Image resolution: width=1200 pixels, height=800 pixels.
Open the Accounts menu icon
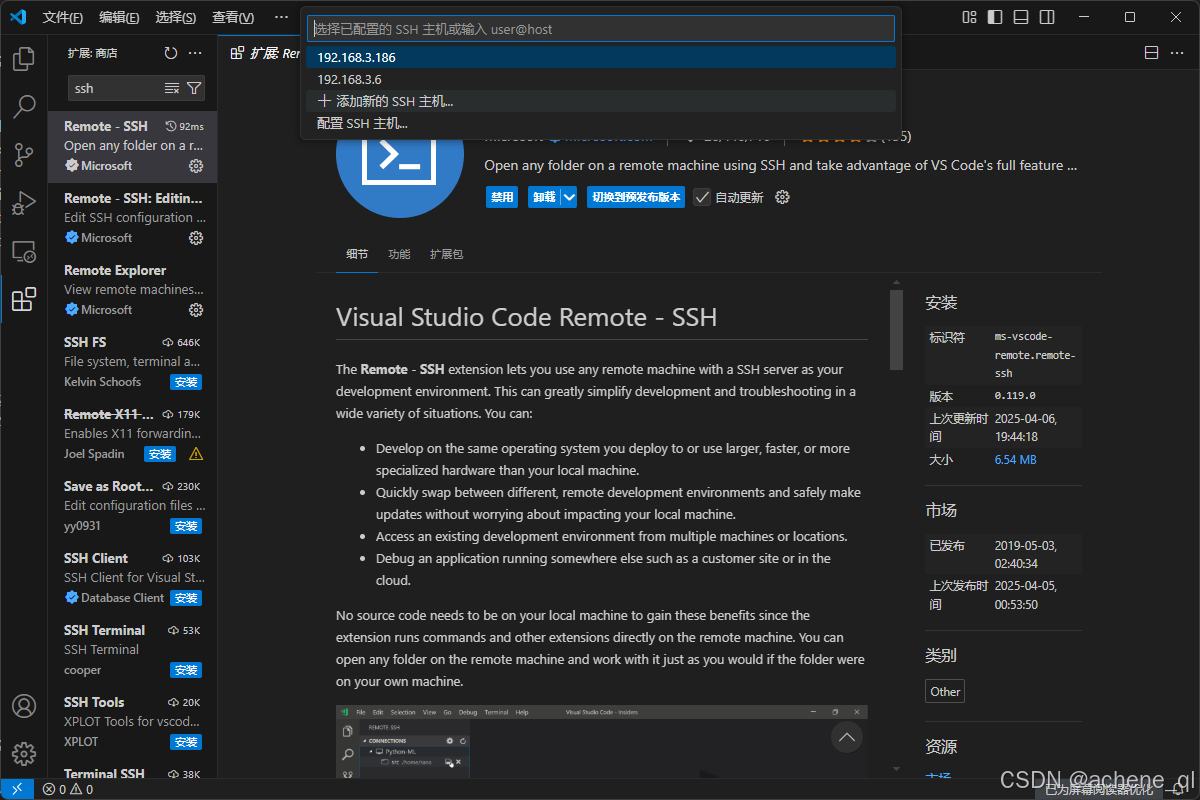click(24, 706)
